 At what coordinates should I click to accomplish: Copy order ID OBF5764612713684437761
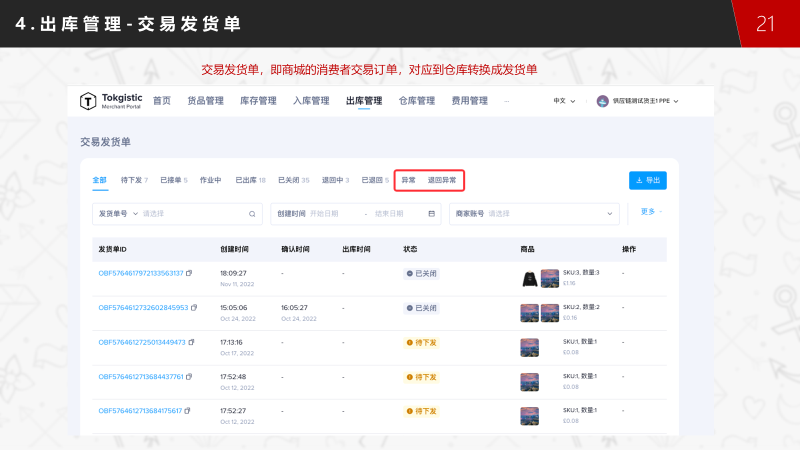tap(189, 377)
